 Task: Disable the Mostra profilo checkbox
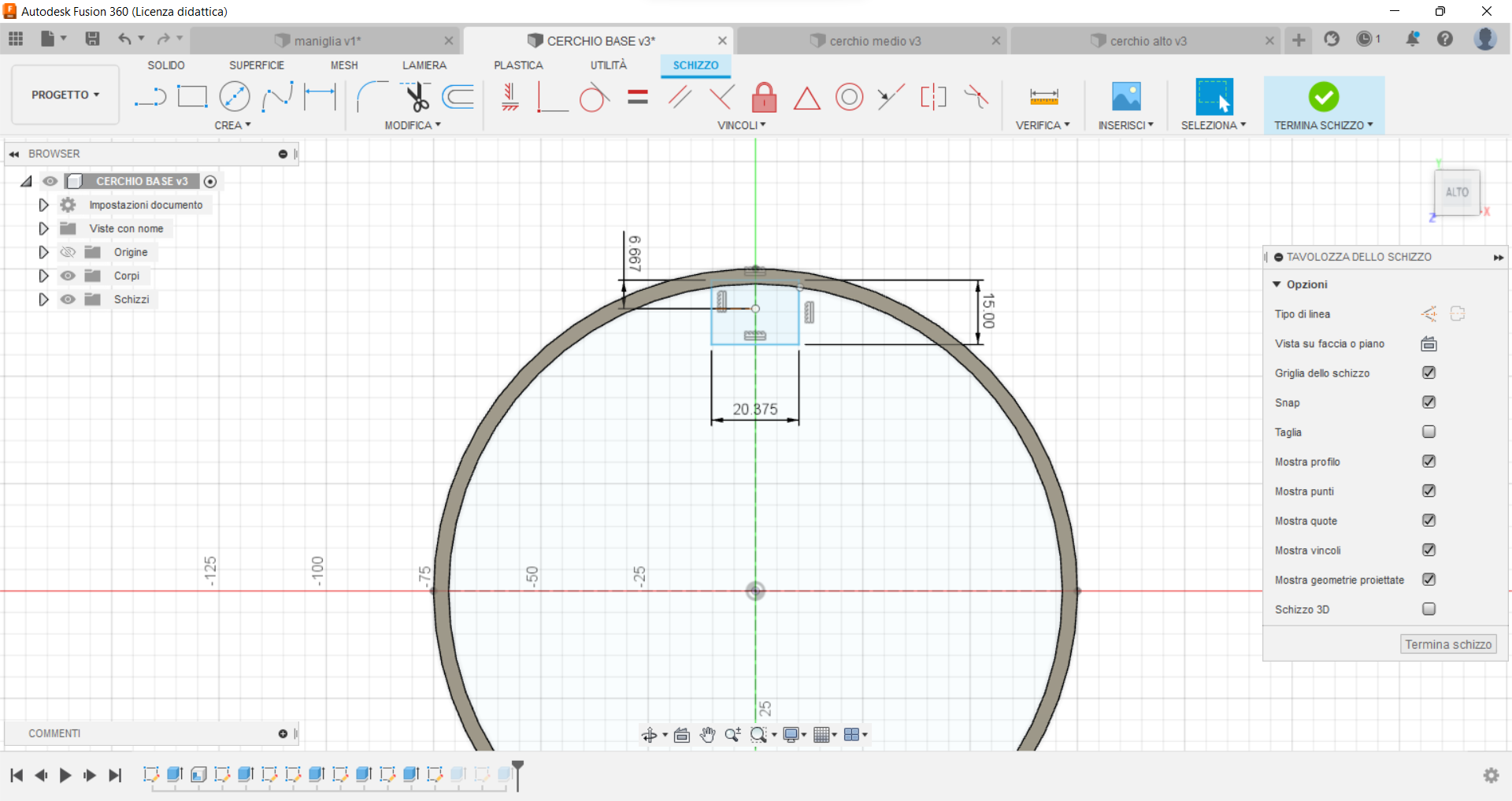tap(1429, 462)
